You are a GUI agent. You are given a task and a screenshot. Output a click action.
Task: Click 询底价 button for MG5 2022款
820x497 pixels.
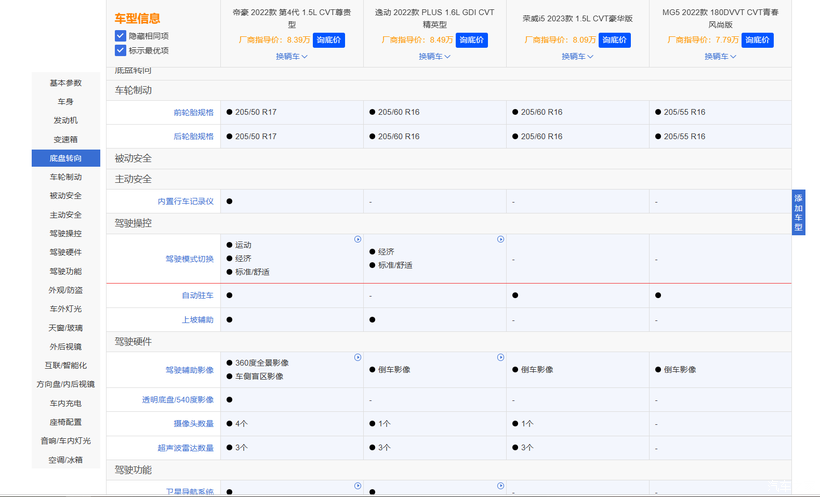pyautogui.click(x=757, y=40)
